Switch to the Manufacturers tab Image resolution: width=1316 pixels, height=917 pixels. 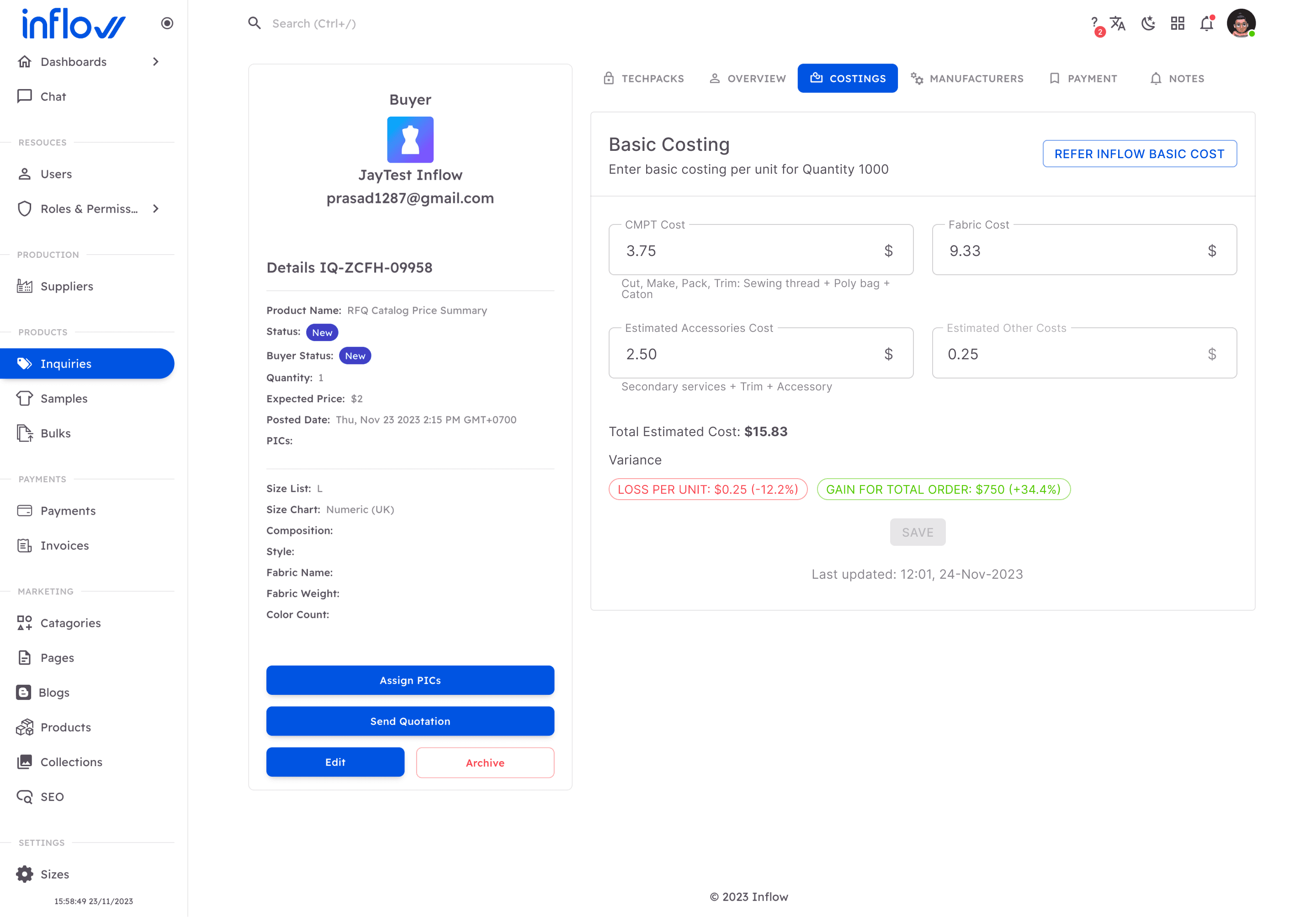(x=967, y=79)
